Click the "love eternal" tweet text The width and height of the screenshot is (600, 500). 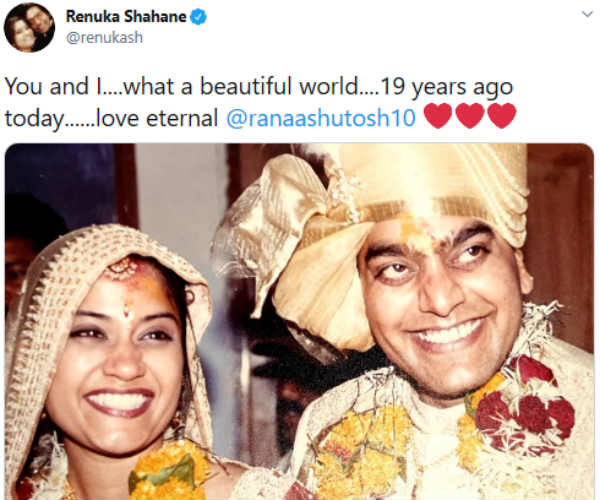tap(157, 117)
